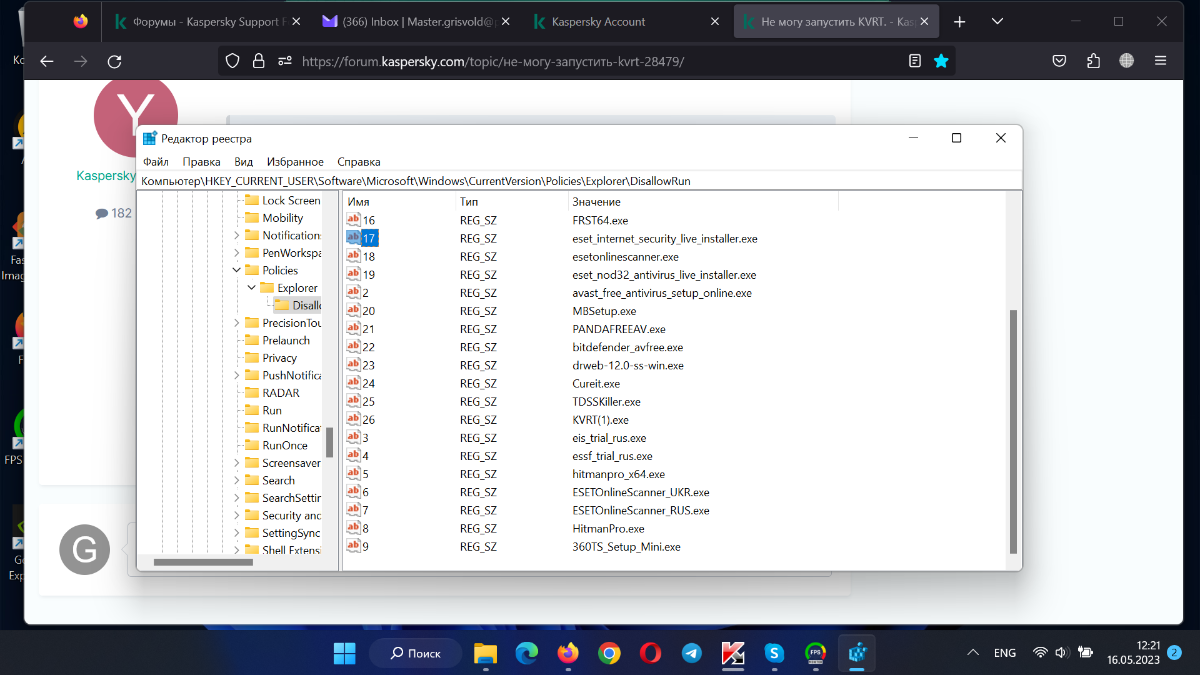1200x675 pixels.
Task: Click the Firefox bookmark star icon
Action: coord(941,61)
